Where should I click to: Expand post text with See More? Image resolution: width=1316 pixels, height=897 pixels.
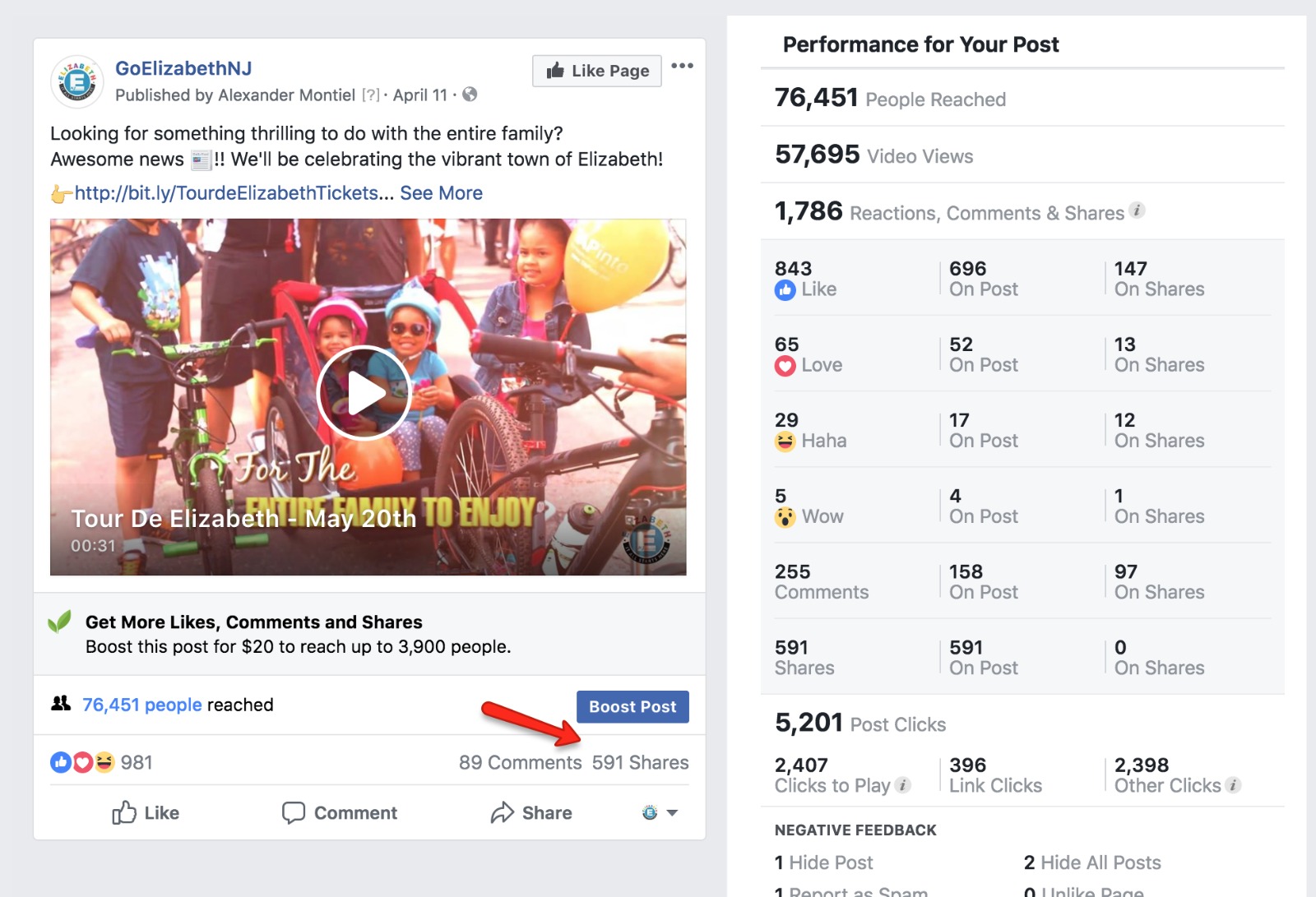click(441, 193)
